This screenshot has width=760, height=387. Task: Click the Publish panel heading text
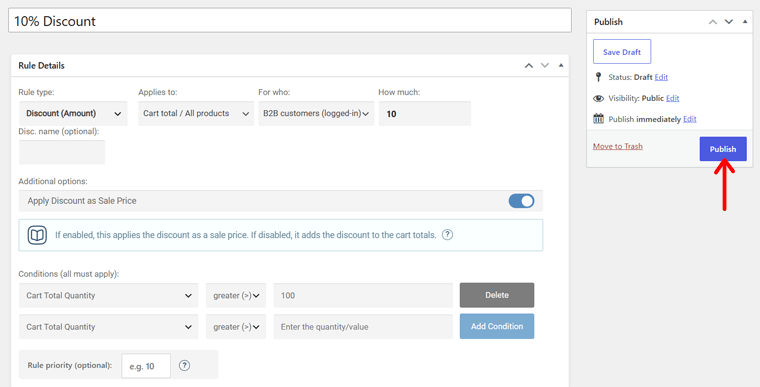click(x=608, y=22)
